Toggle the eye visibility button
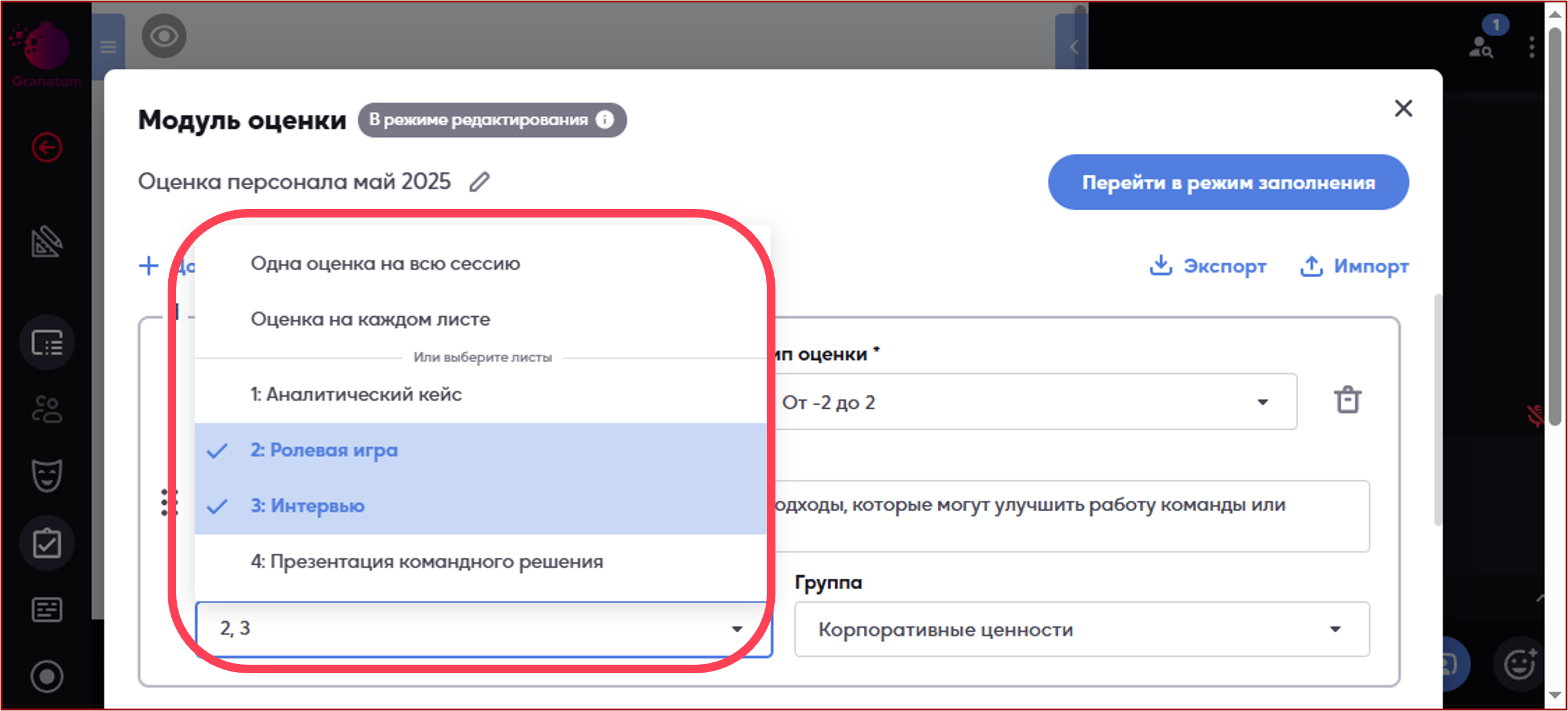 pos(164,37)
